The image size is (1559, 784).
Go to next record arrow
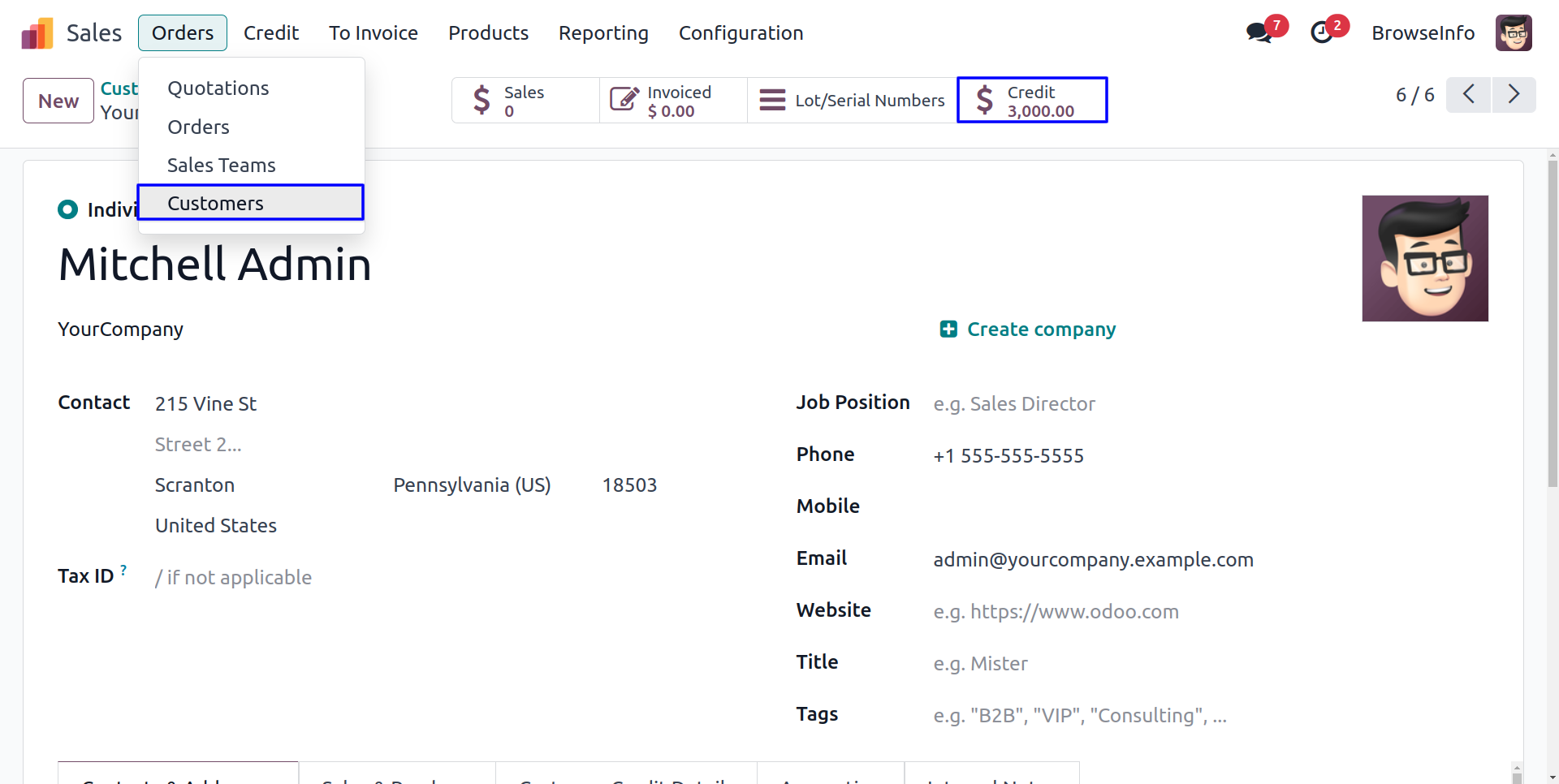[x=1514, y=95]
